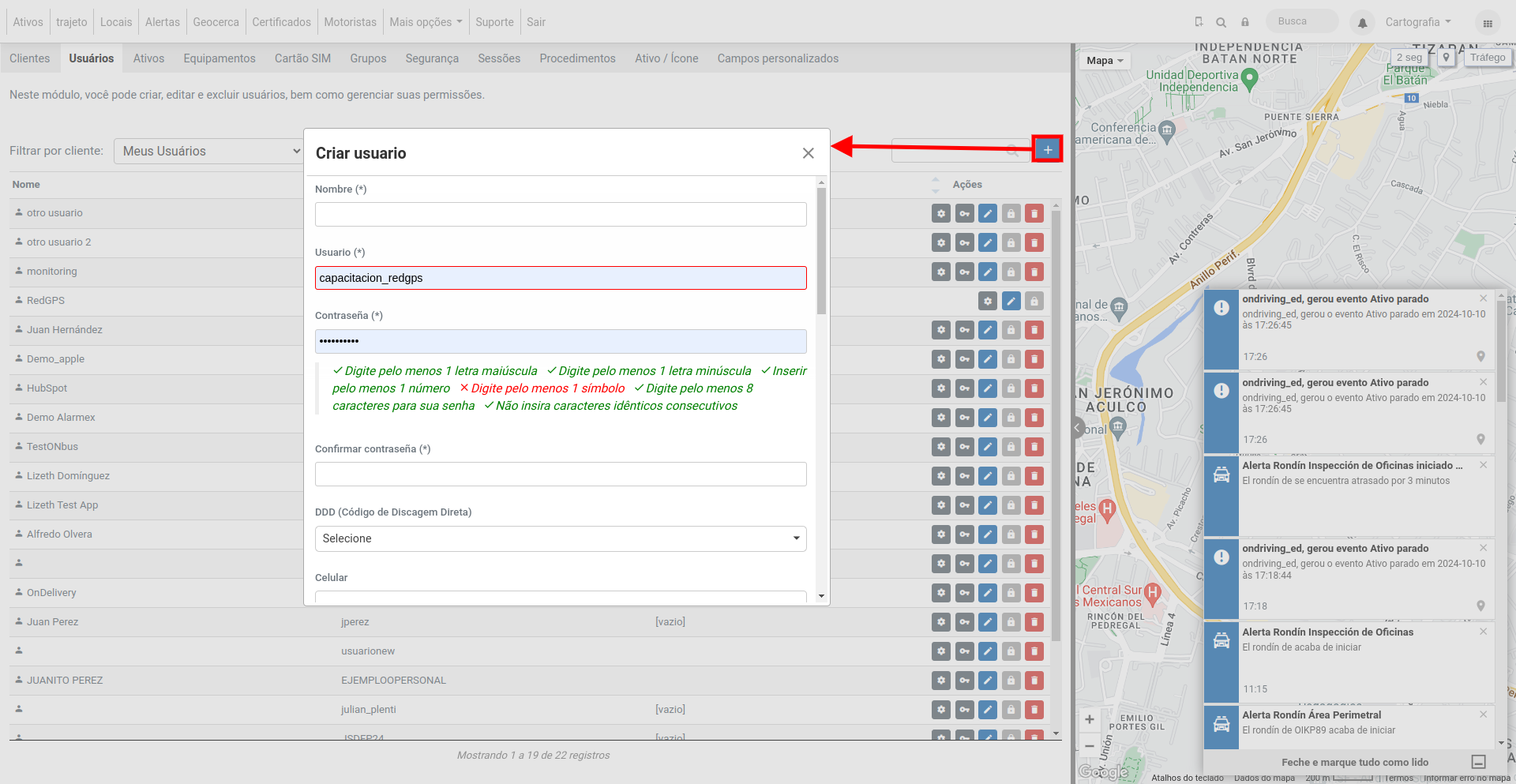Switch to the Clientes tab
1516x784 pixels.
(x=30, y=58)
